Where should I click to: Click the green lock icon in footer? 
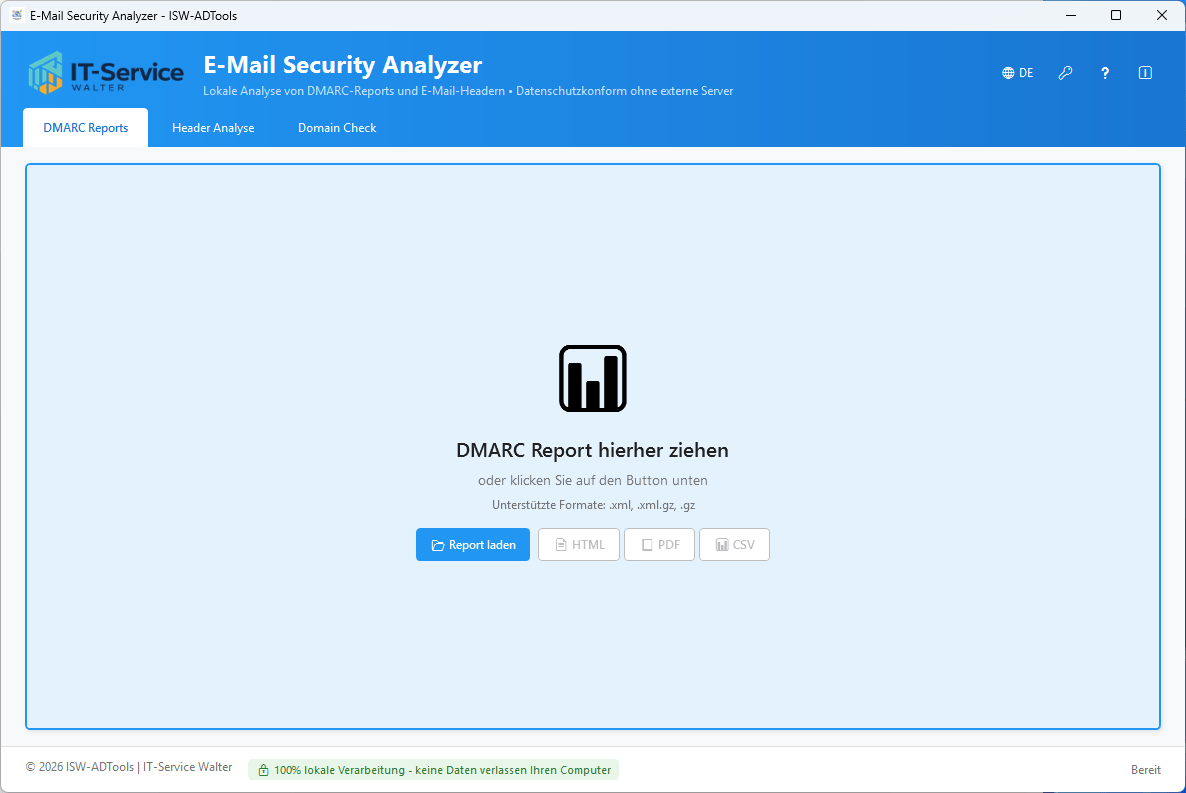pyautogui.click(x=263, y=770)
